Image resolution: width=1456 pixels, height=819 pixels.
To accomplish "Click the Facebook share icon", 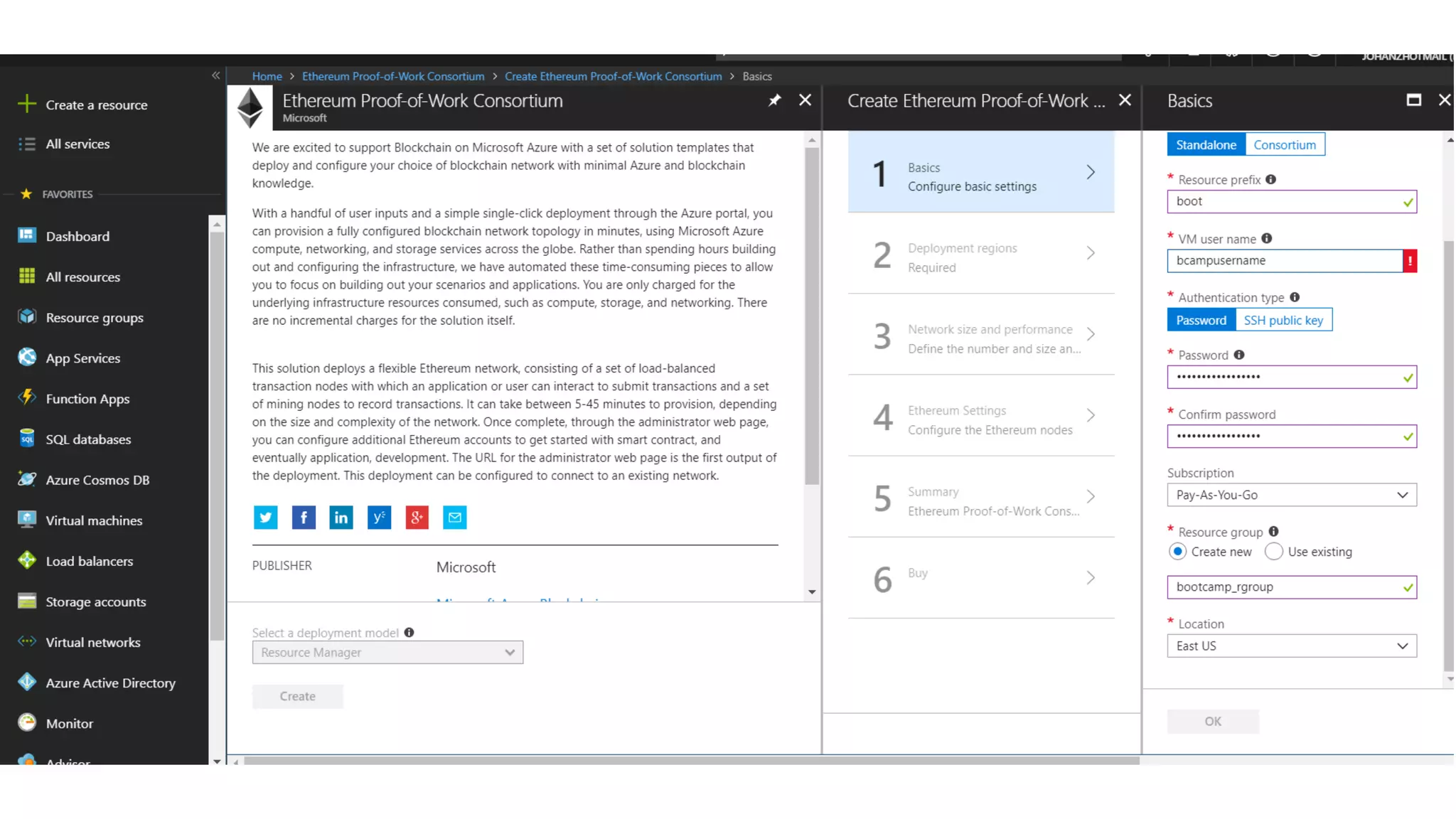I will click(x=304, y=518).
